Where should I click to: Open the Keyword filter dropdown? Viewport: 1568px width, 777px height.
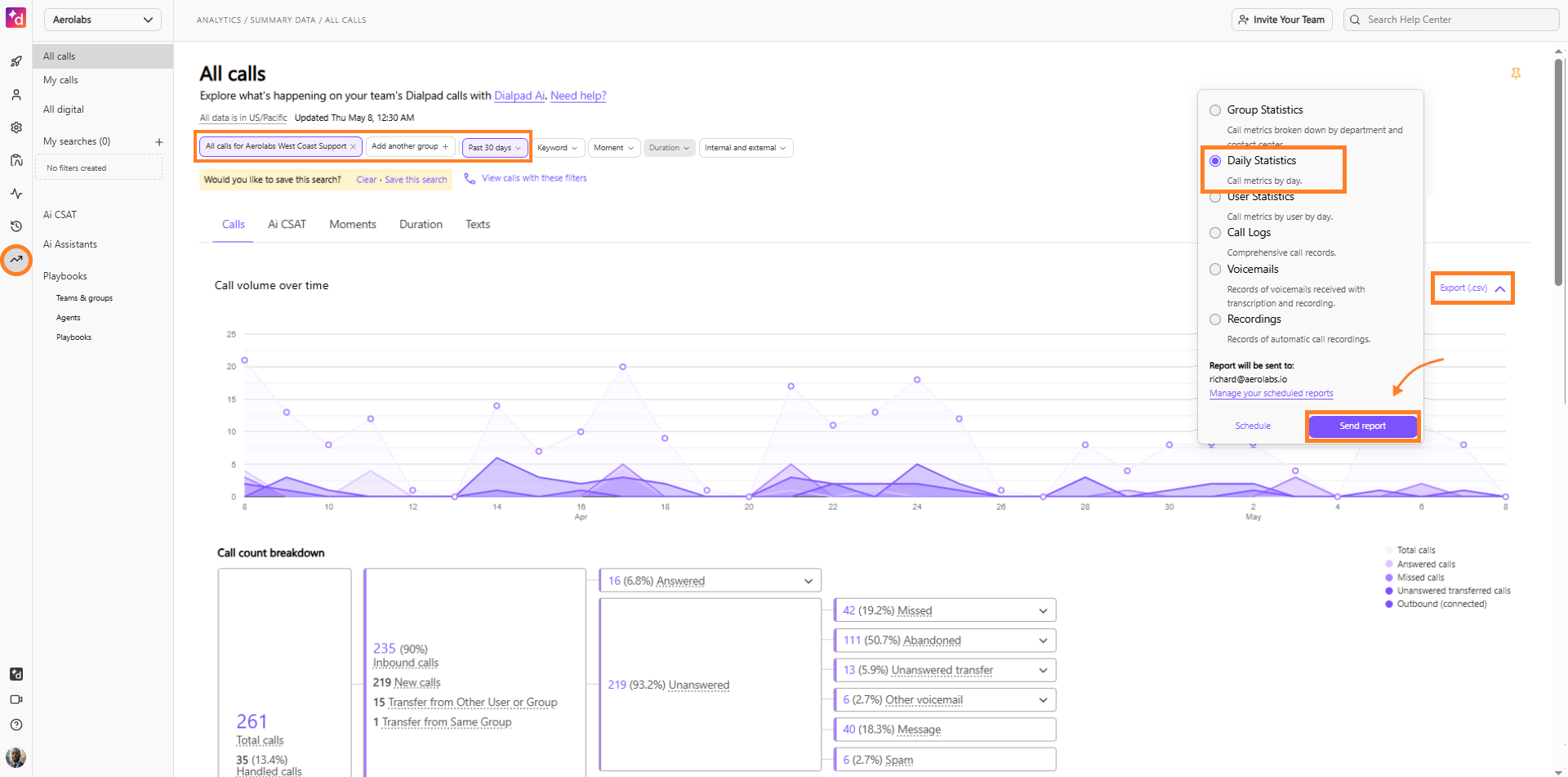click(x=558, y=148)
